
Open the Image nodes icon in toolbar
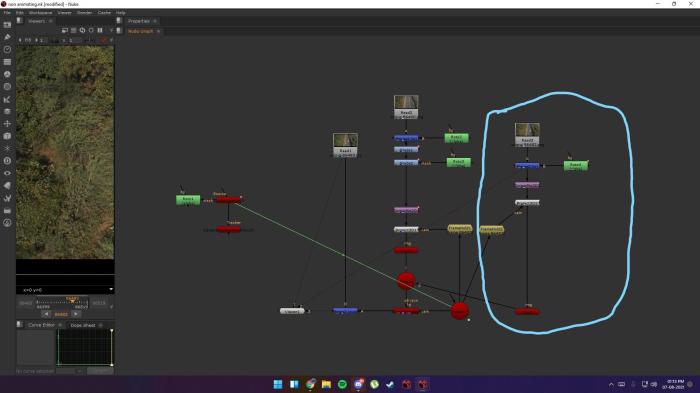7,25
